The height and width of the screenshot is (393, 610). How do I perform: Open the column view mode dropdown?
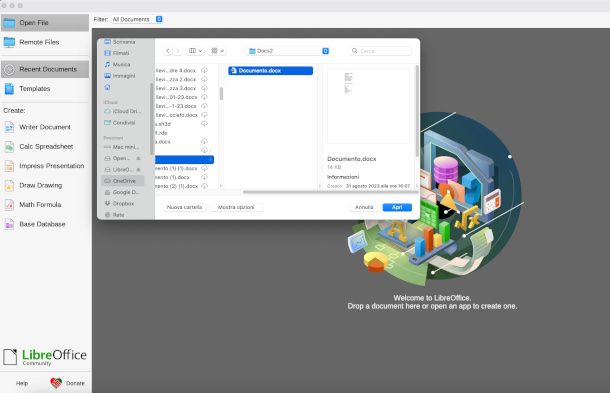(x=195, y=51)
